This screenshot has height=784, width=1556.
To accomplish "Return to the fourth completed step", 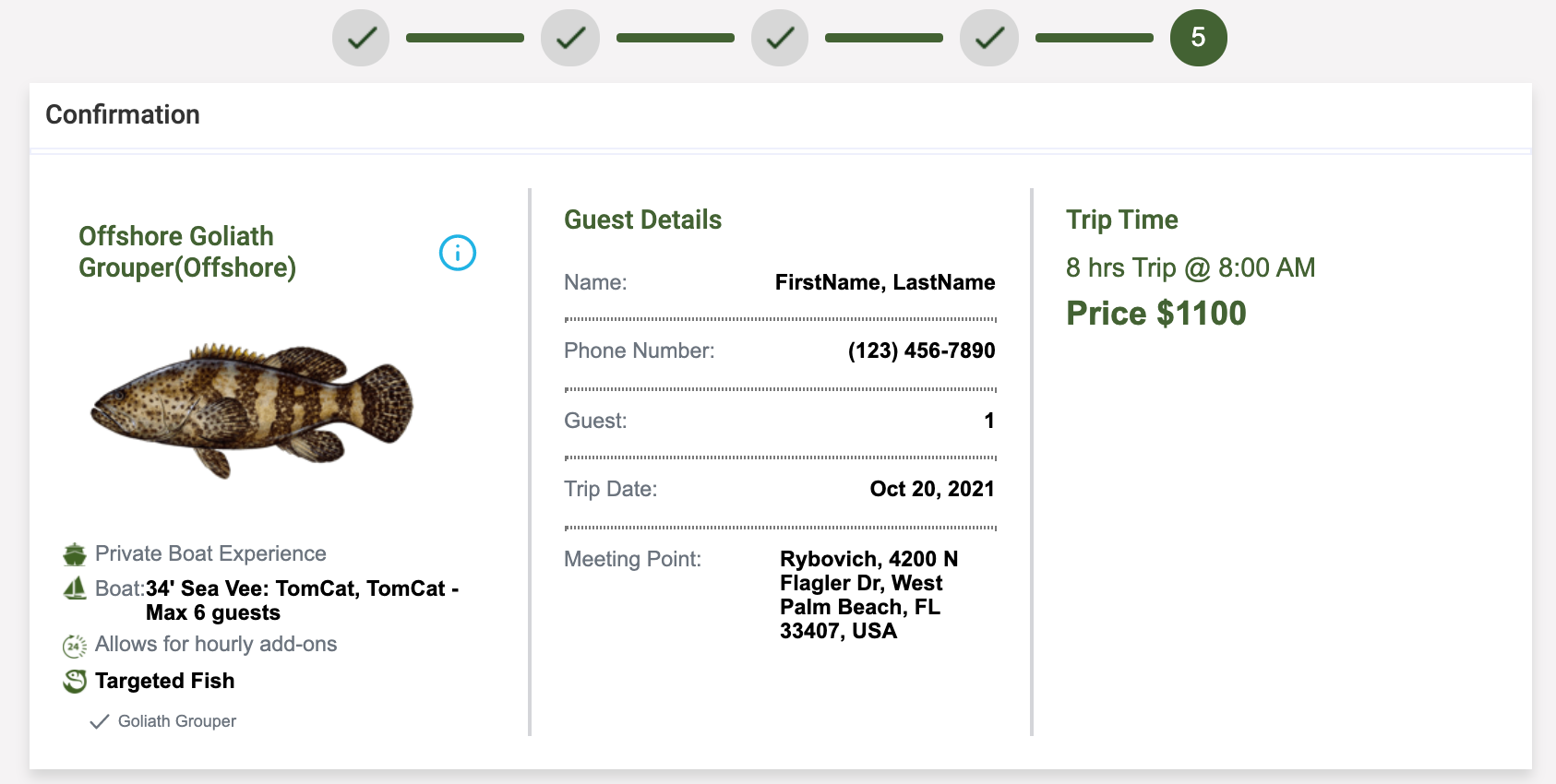I will coord(989,38).
